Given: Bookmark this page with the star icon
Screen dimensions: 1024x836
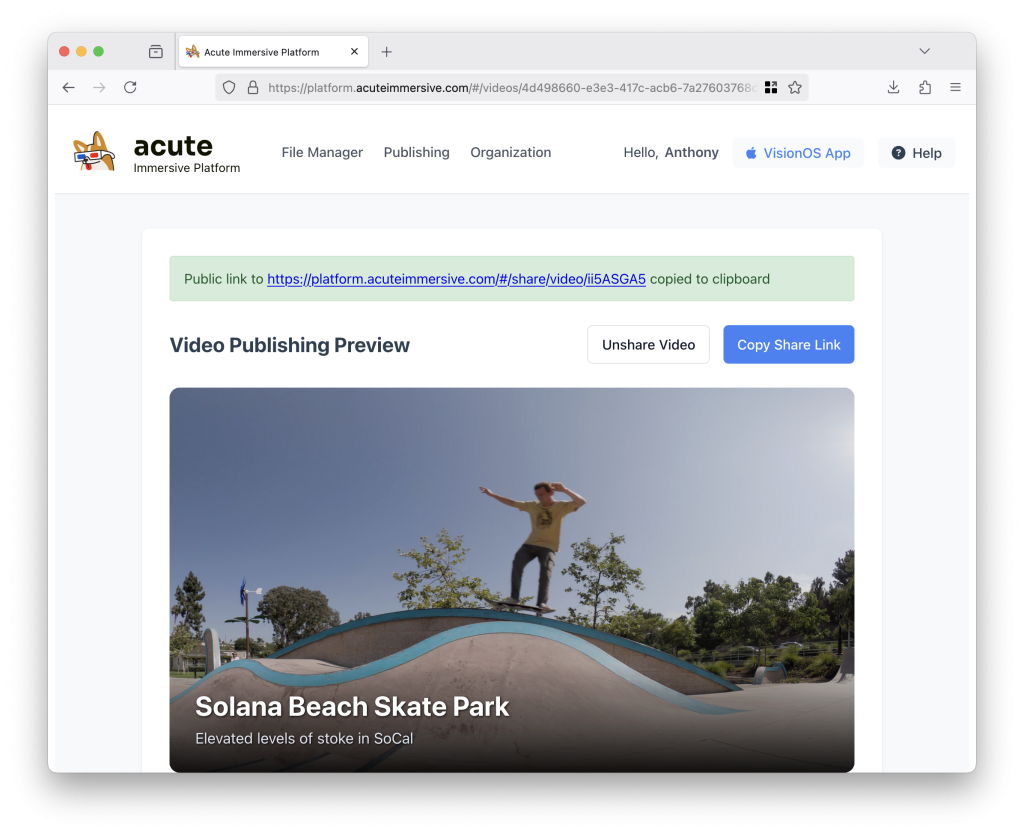Looking at the screenshot, I should tap(795, 88).
